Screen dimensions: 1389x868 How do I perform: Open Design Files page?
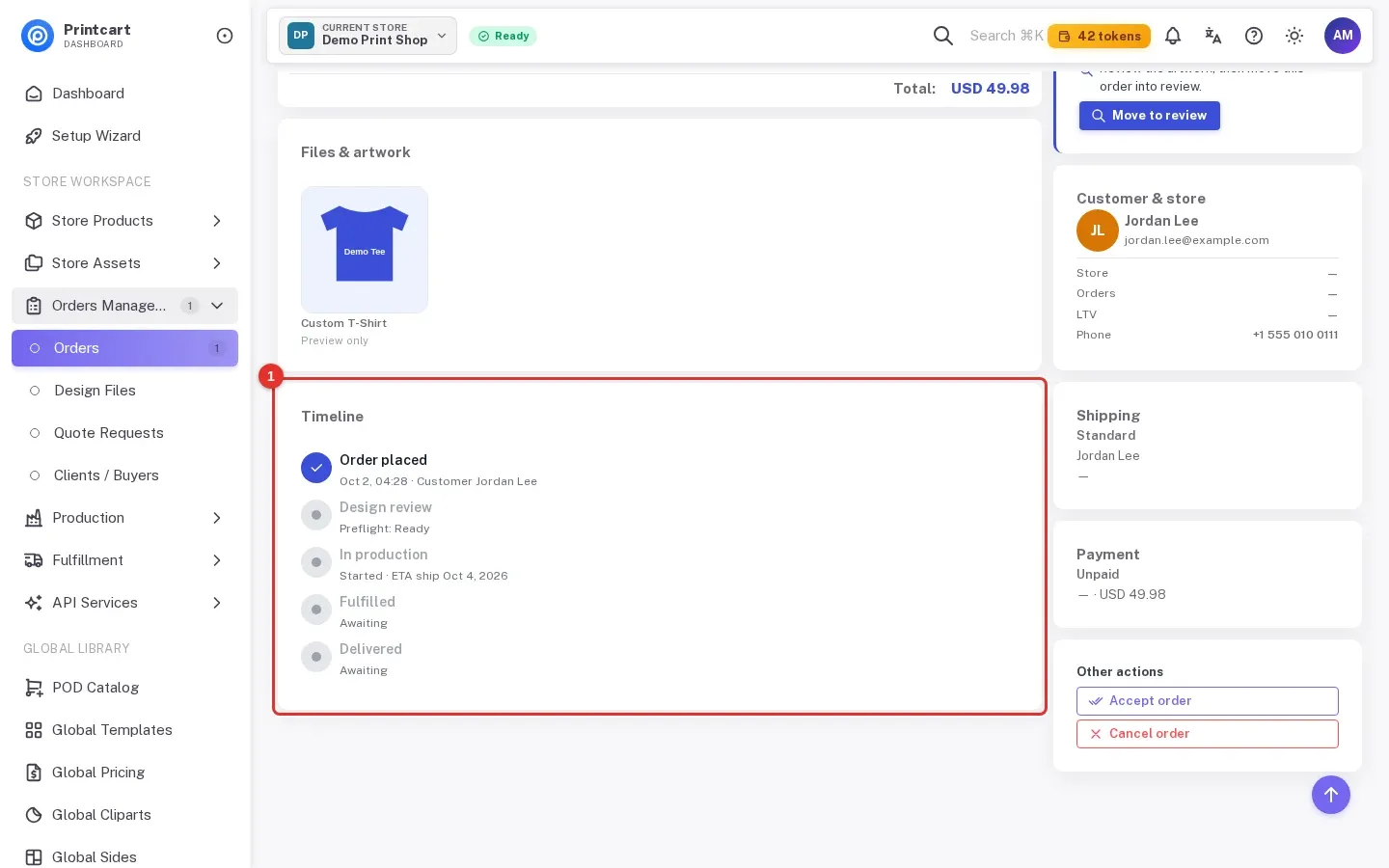point(124,391)
